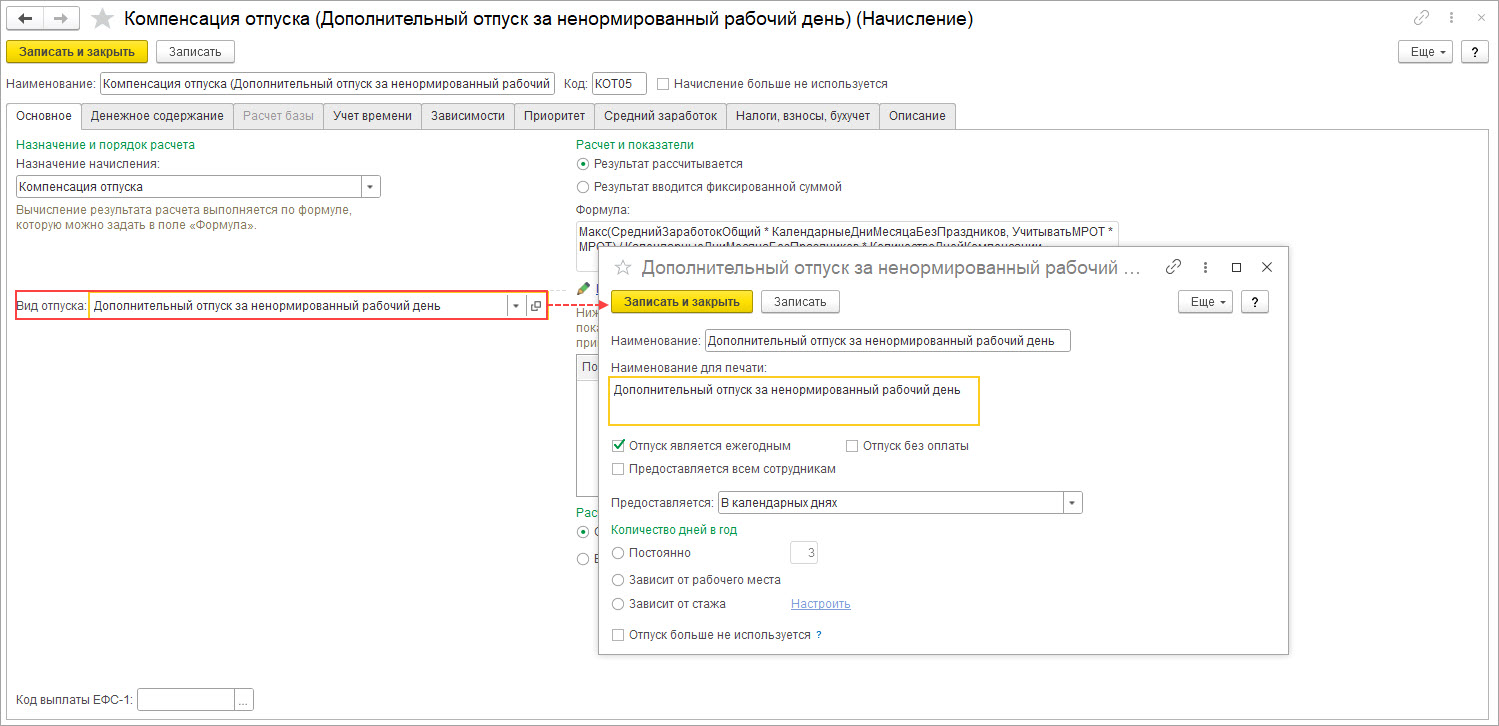Switch to Средний заработок tab

(660, 116)
